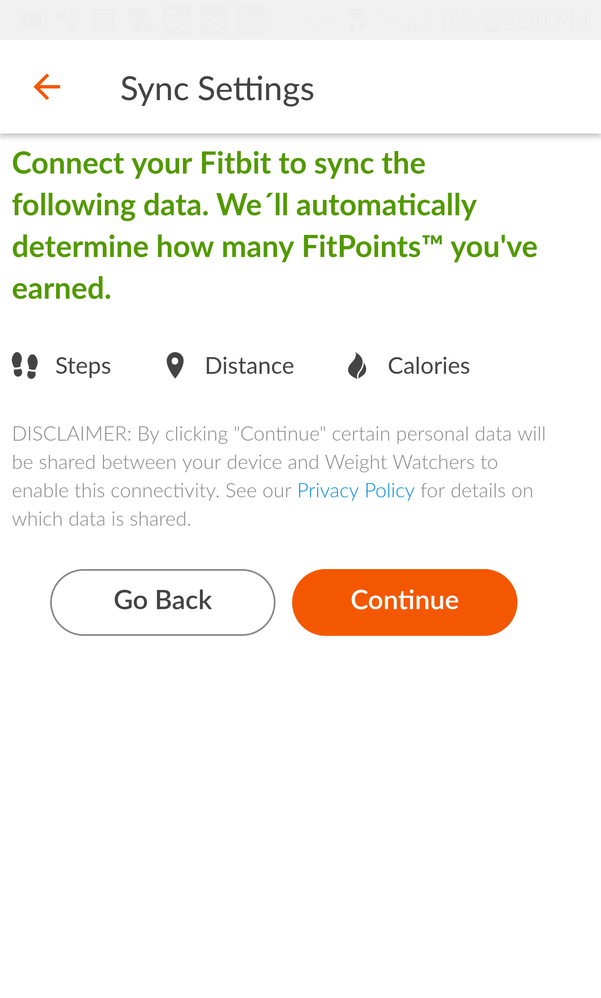
Task: Tap the DISCLAIMER paragraph text
Action: click(x=279, y=476)
